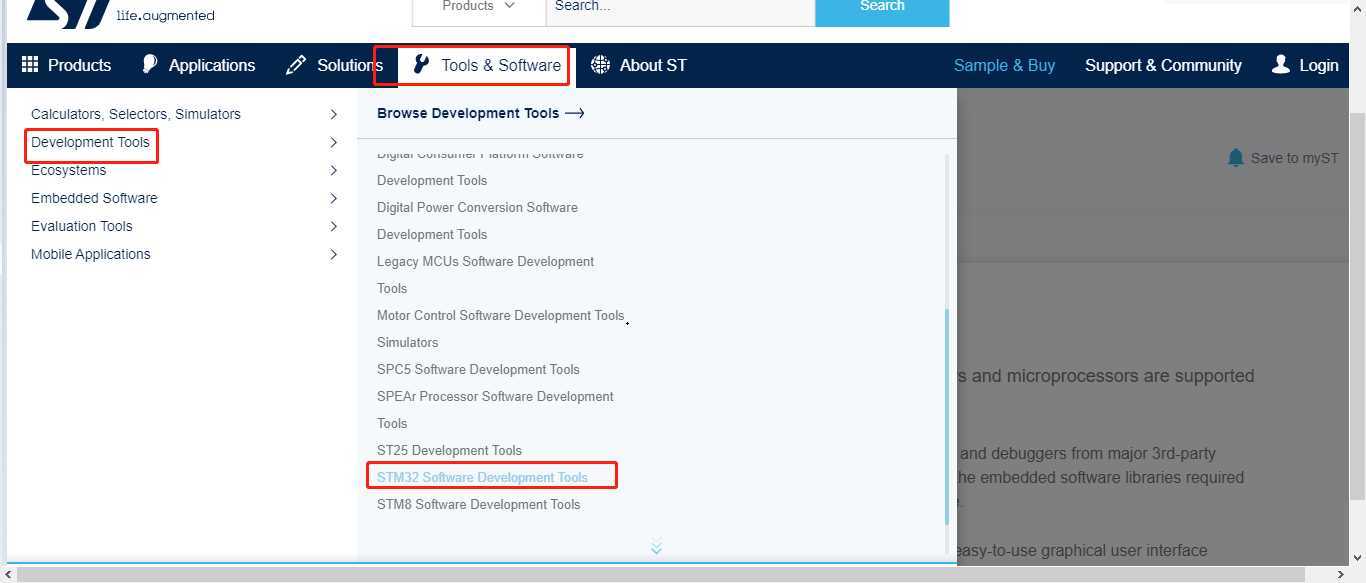
Task: Open the Products grid icon
Action: [30, 65]
